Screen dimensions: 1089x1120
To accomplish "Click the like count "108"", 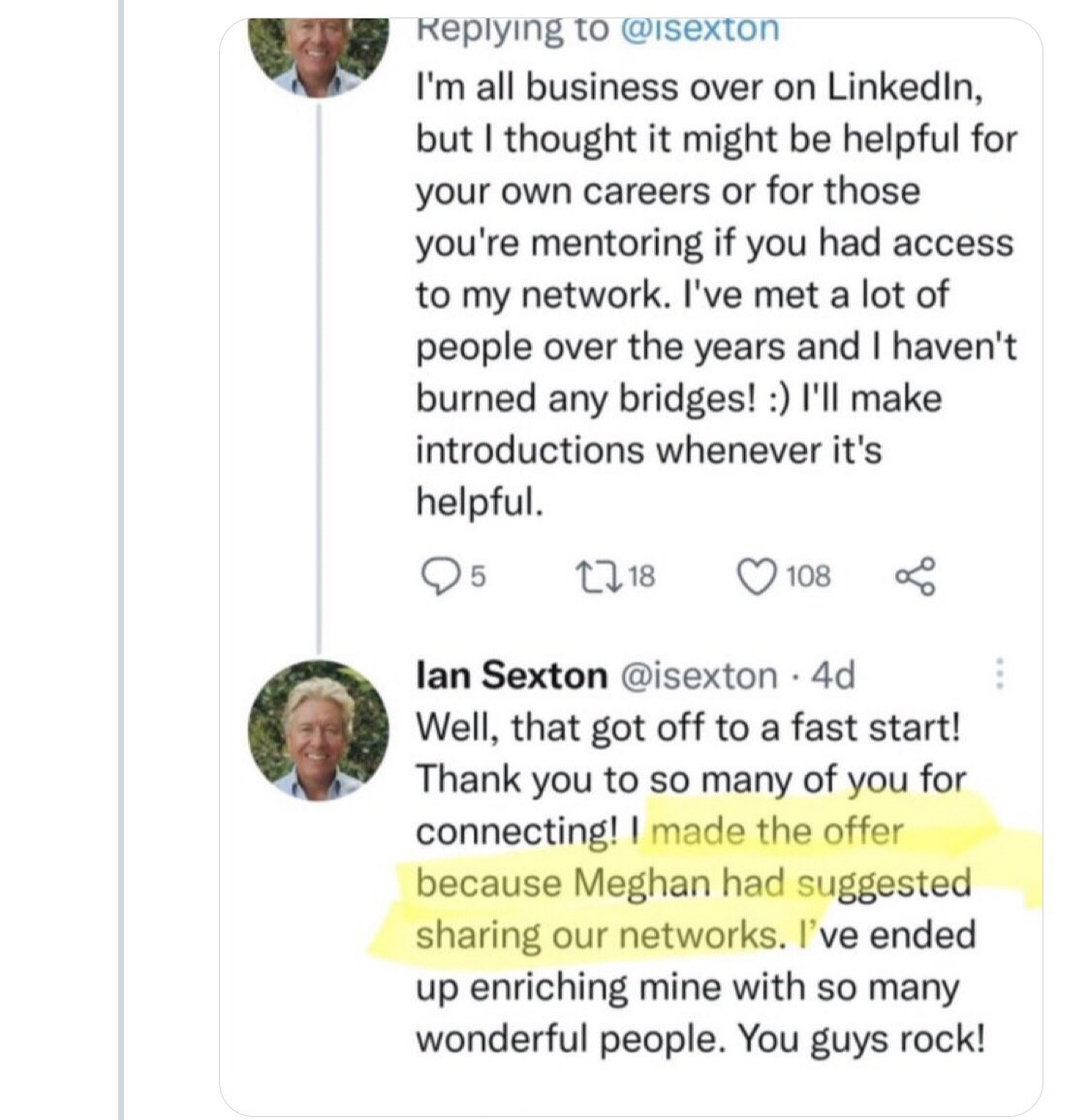I will coord(808,577).
